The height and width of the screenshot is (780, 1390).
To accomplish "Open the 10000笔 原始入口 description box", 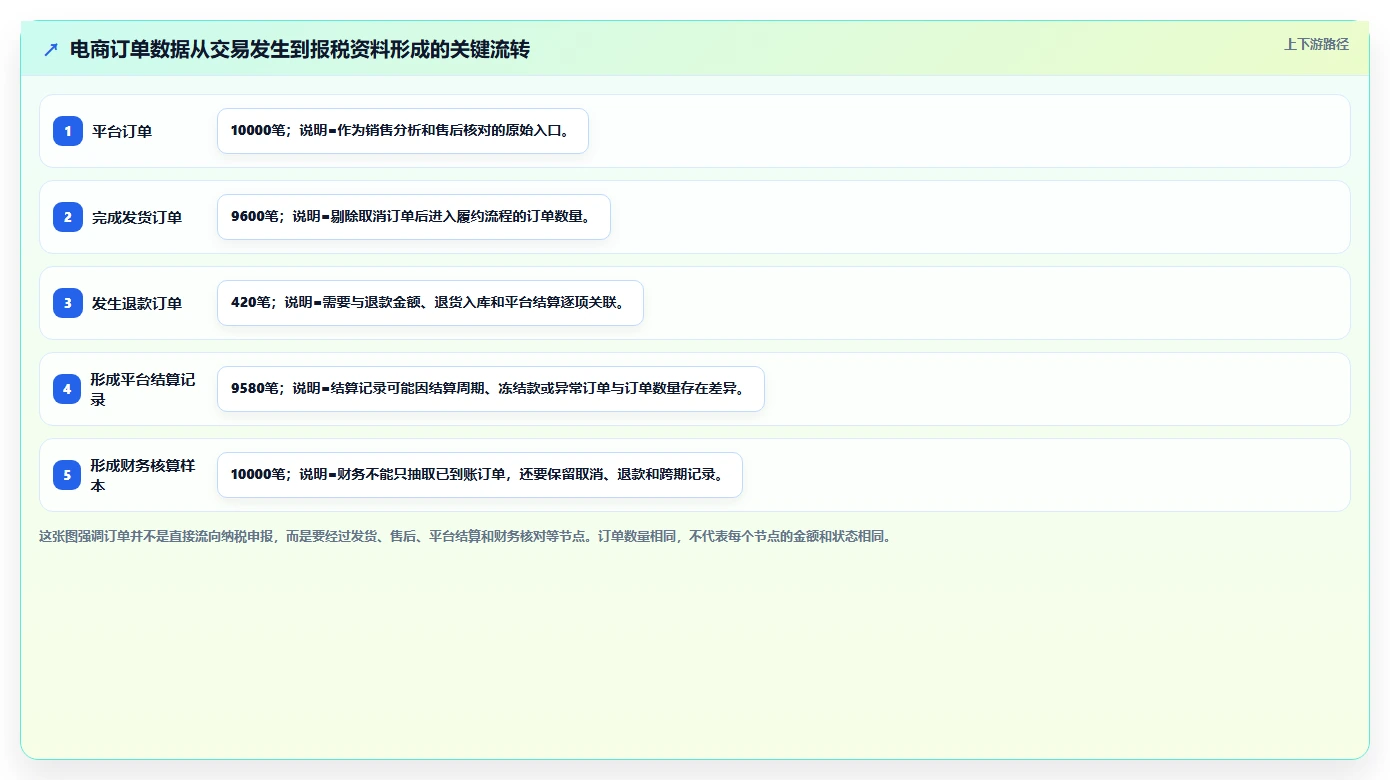I will click(403, 131).
